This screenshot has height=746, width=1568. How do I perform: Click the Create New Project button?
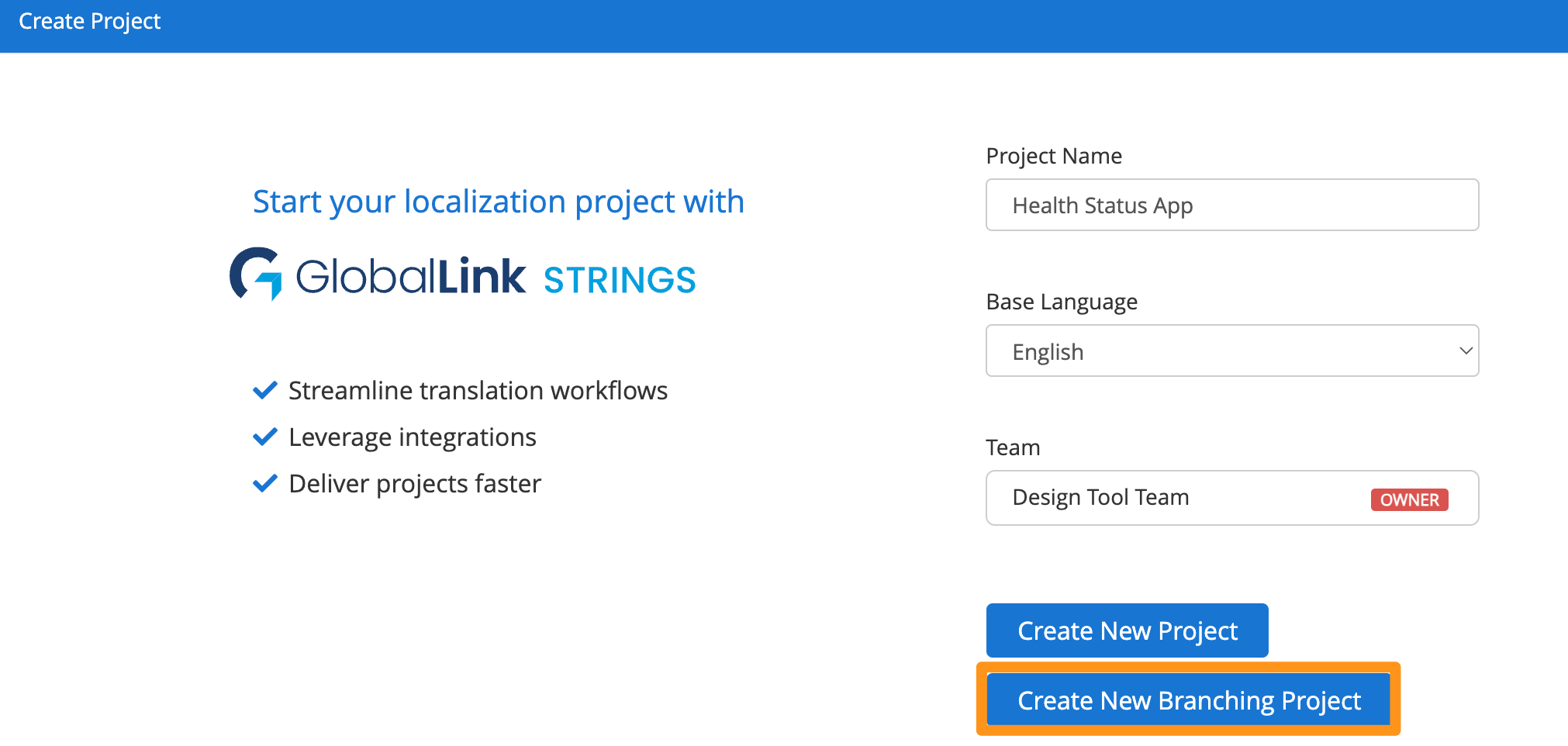tap(1127, 630)
